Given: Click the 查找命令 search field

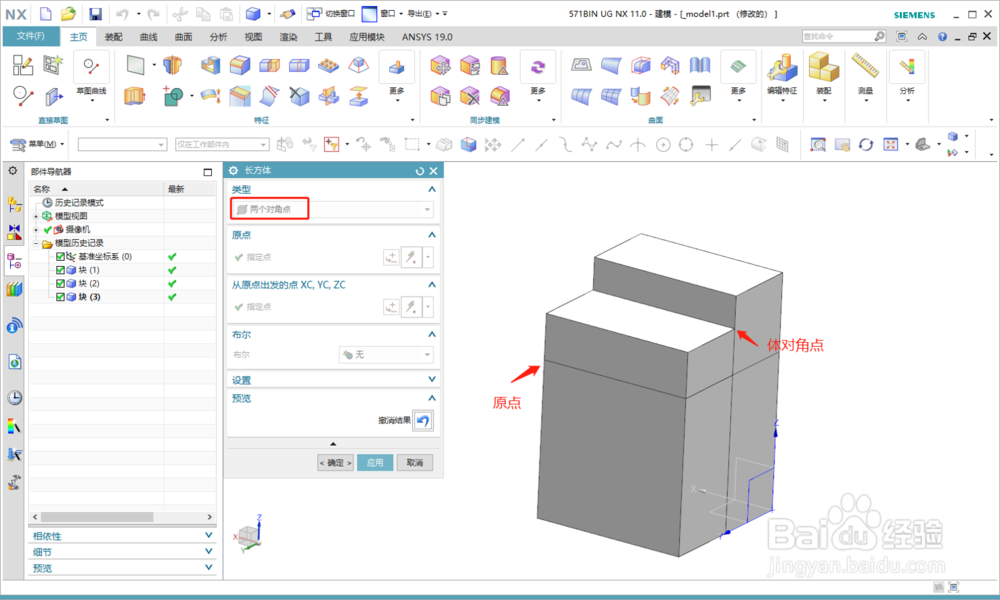Looking at the screenshot, I should tap(843, 36).
